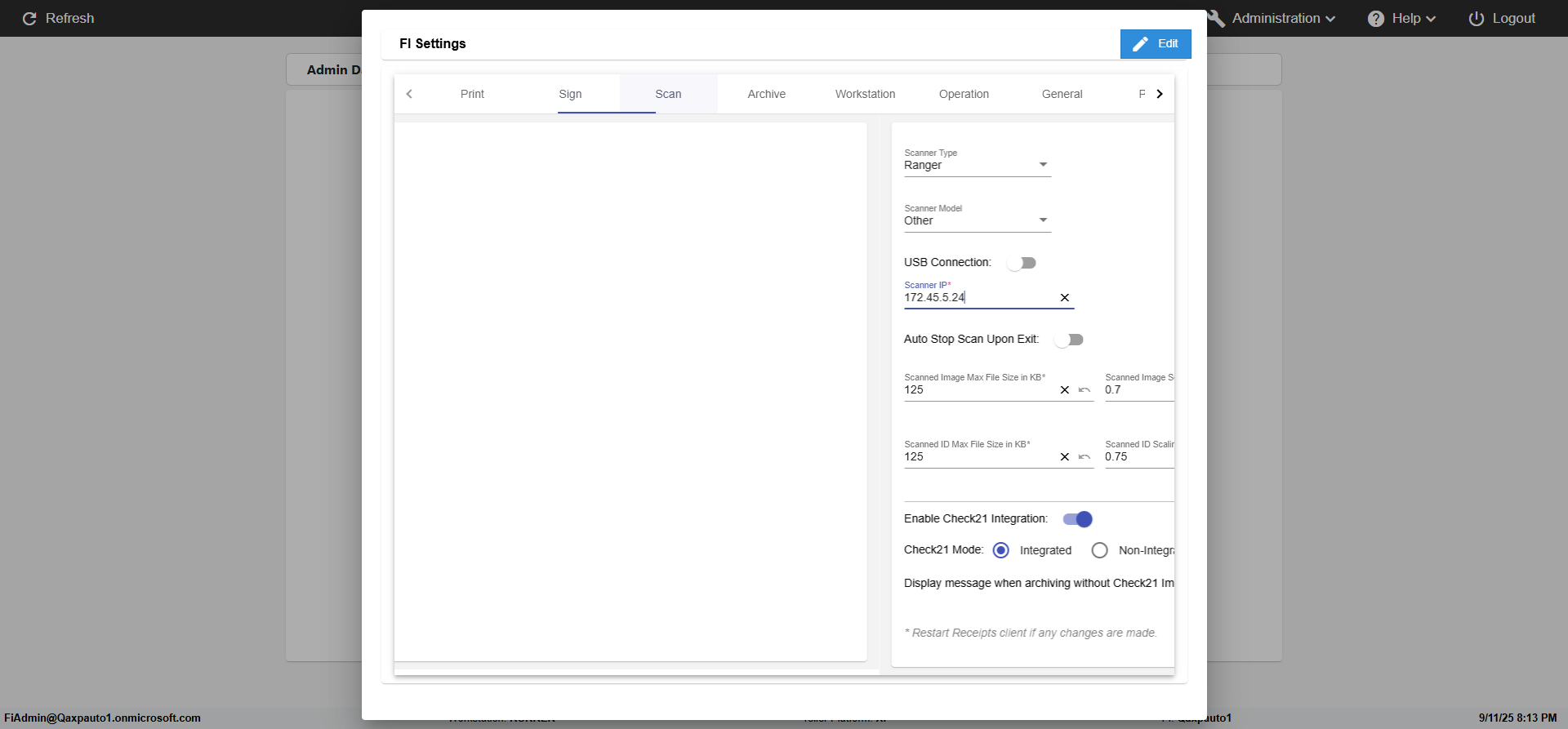Toggle the USB Connection switch

coord(1022,263)
